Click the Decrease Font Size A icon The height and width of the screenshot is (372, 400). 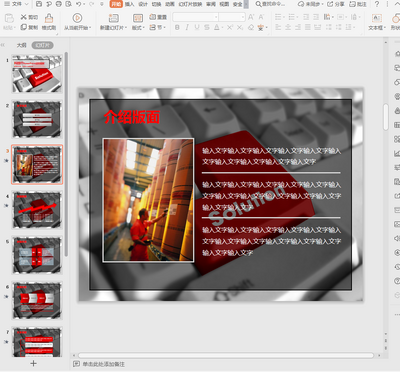click(261, 17)
